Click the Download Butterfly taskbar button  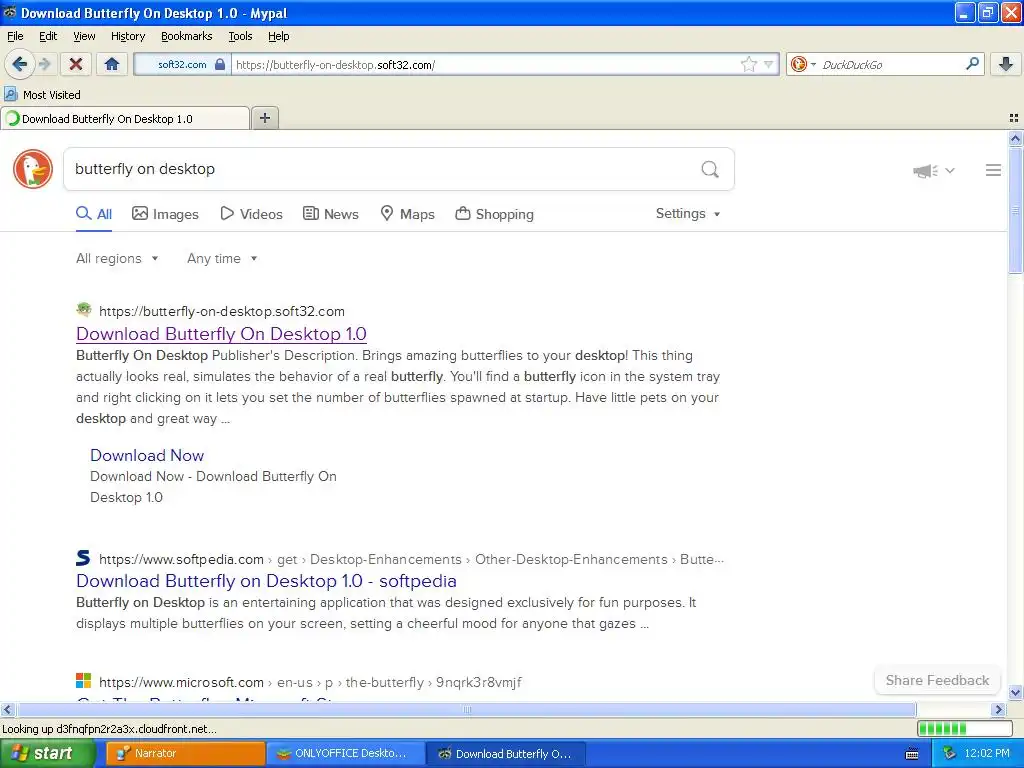coord(506,753)
